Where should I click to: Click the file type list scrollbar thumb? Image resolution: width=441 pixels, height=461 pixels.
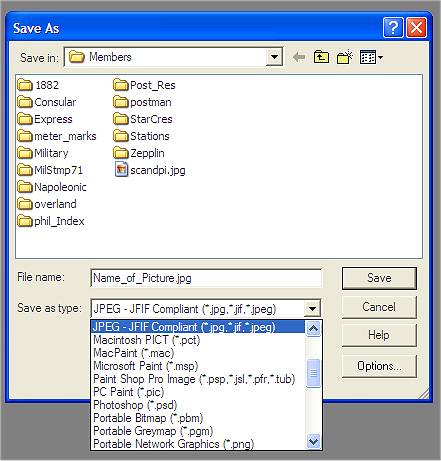coord(313,373)
